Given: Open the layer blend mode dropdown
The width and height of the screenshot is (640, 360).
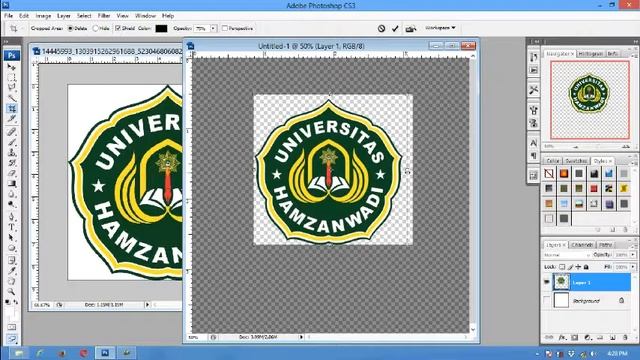Looking at the screenshot, I should click(567, 255).
